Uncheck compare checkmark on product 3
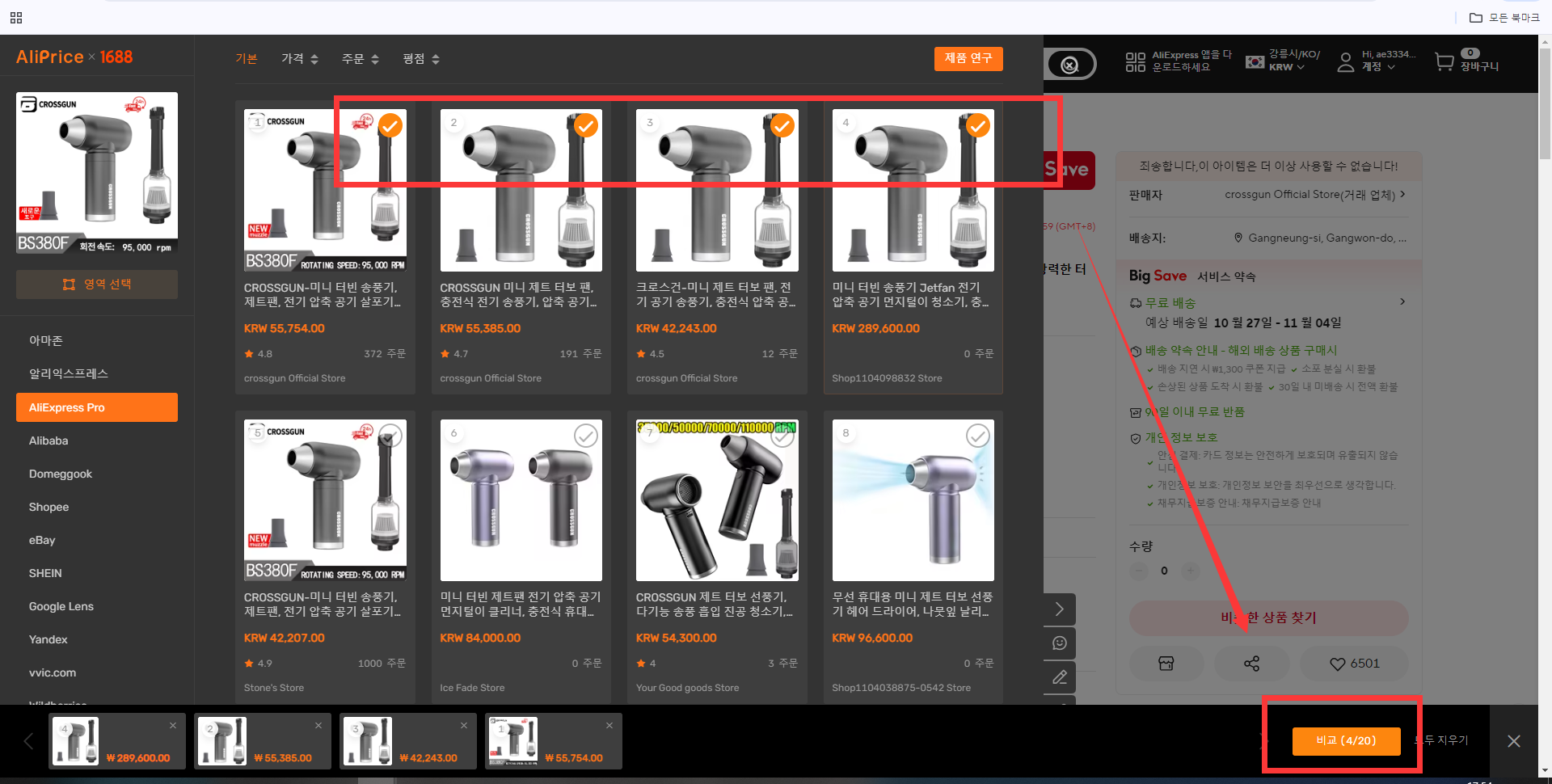The image size is (1552, 784). click(782, 126)
